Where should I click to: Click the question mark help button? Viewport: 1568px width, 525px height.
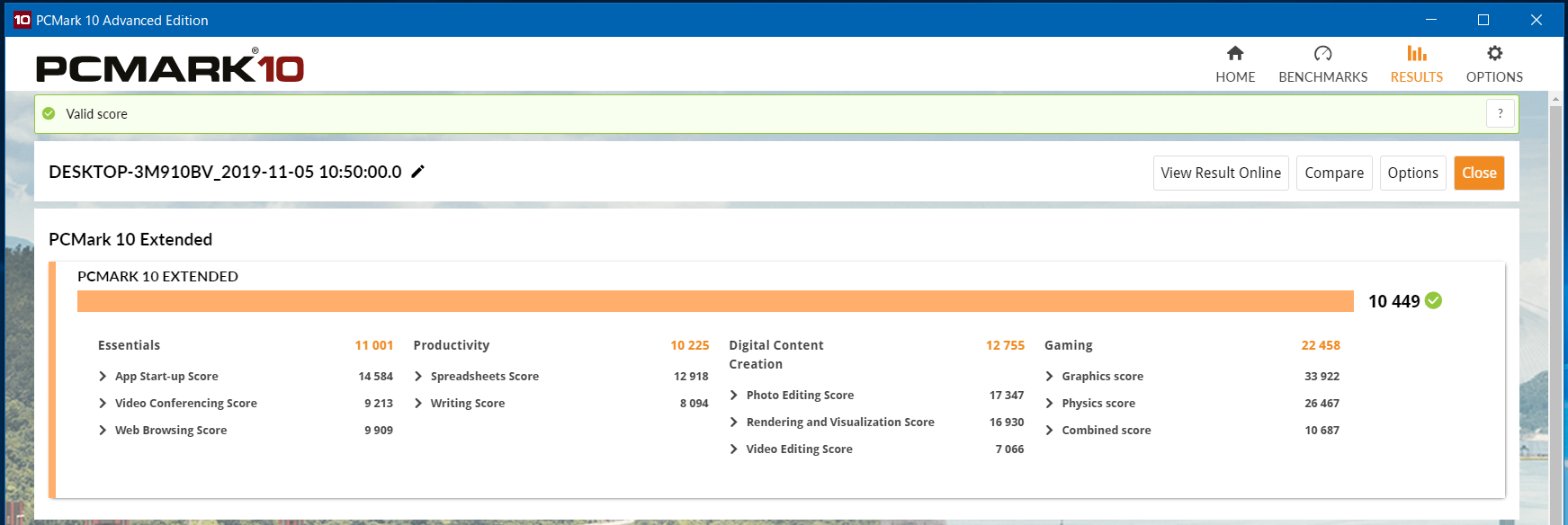(x=1500, y=113)
